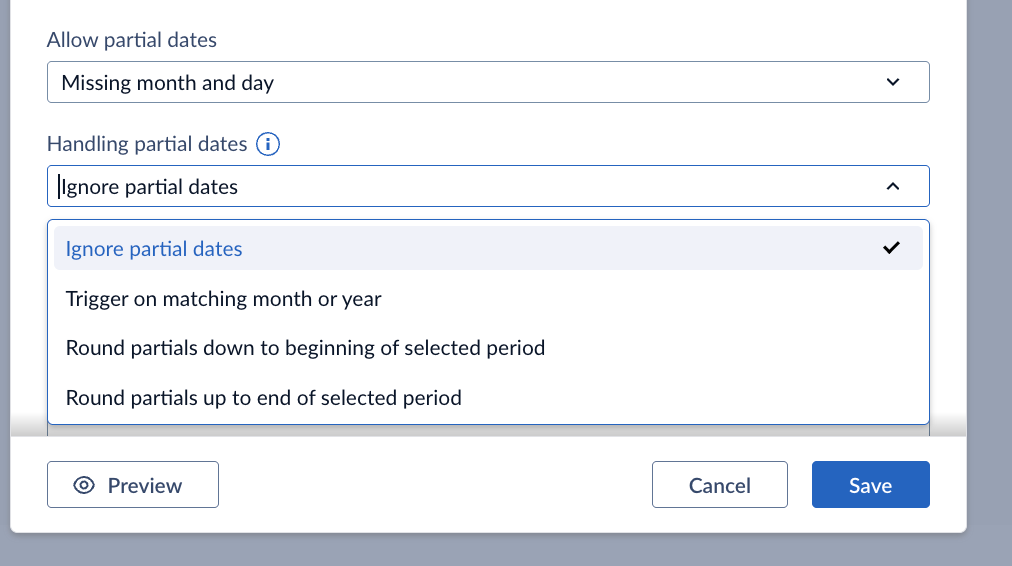The image size is (1012, 566).
Task: Click the down chevron on Allow partial dates
Action: [x=893, y=82]
